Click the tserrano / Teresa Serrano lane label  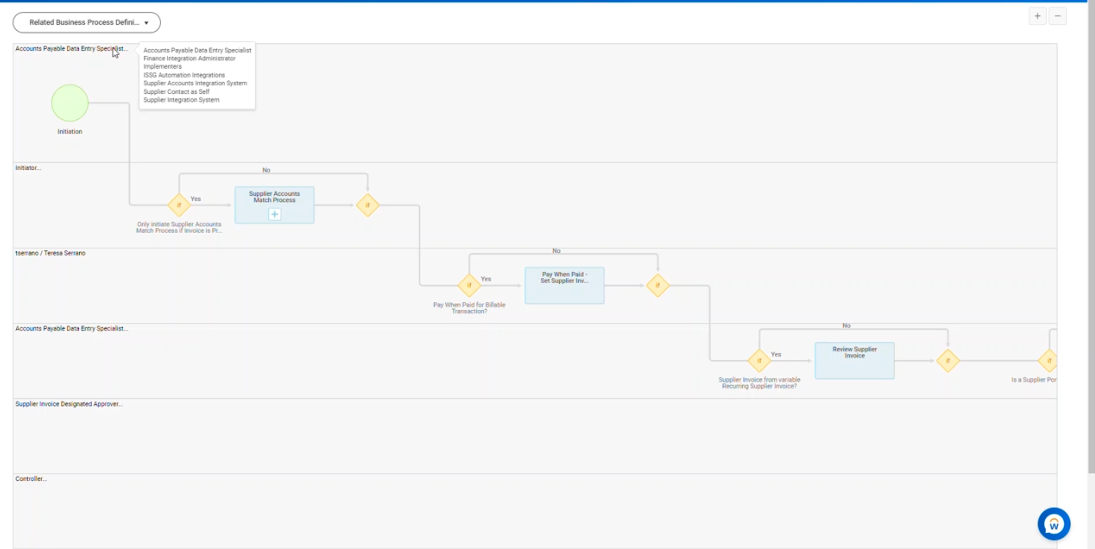(50, 253)
